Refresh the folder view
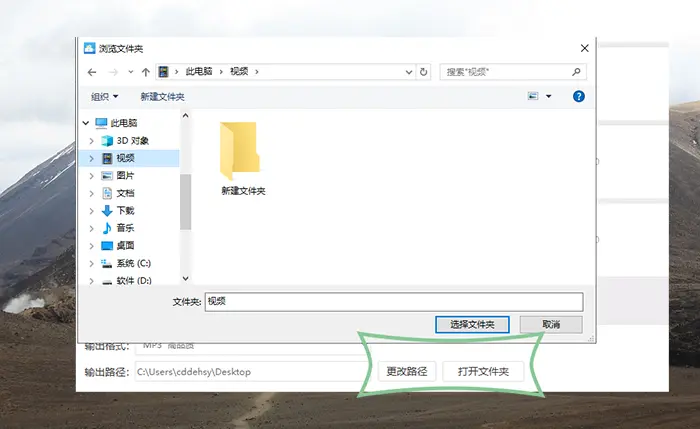This screenshot has height=429, width=700. tap(424, 72)
